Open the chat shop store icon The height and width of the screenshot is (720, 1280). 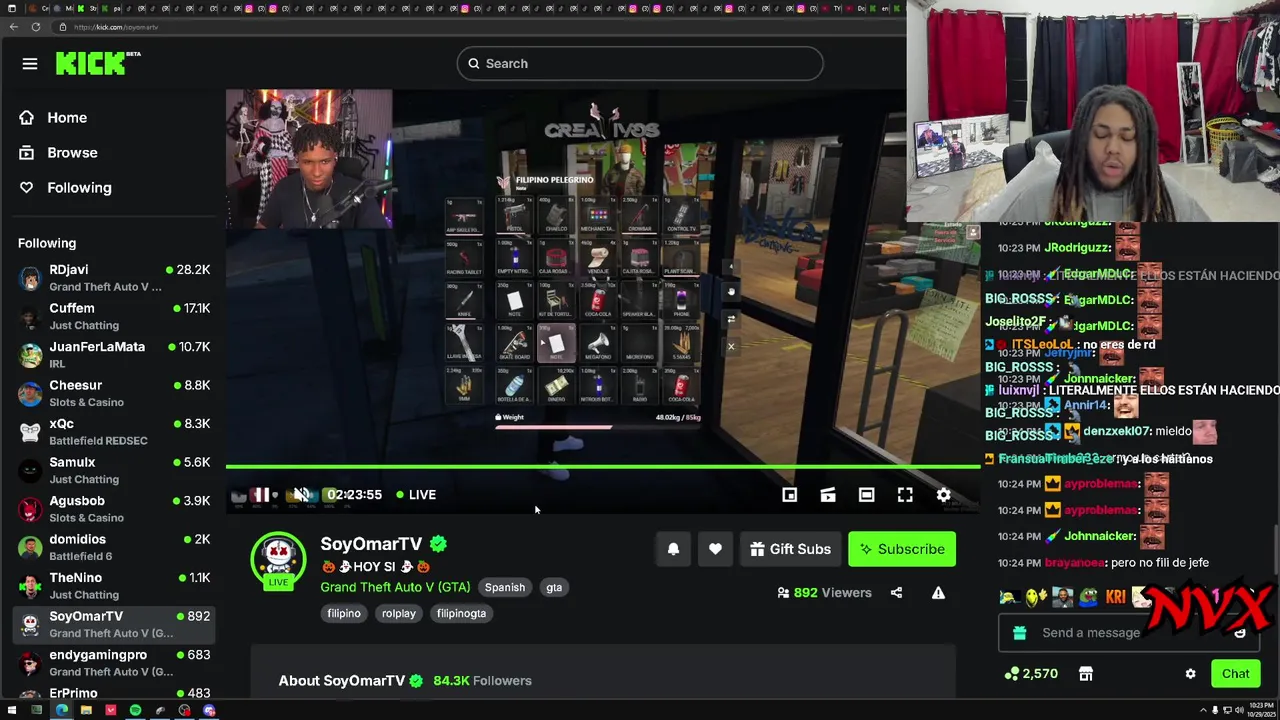(1086, 674)
